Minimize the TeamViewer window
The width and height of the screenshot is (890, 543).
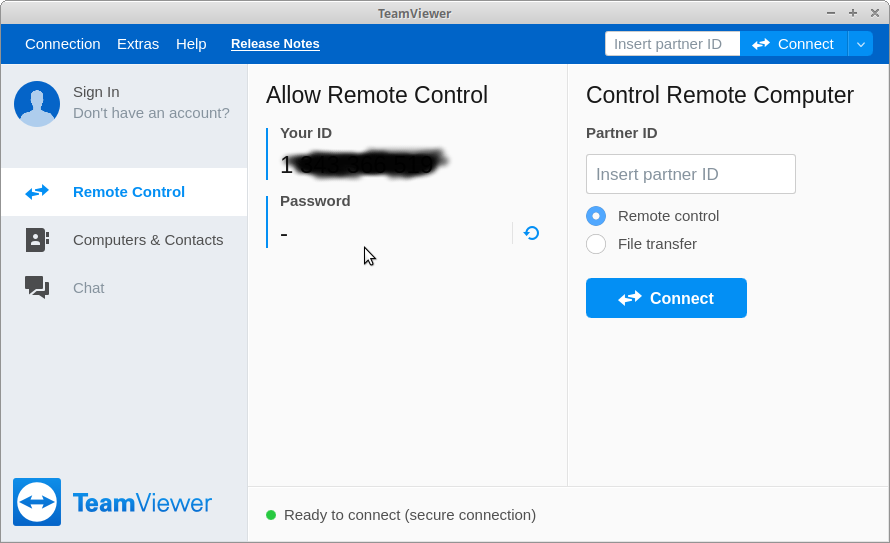[x=831, y=12]
